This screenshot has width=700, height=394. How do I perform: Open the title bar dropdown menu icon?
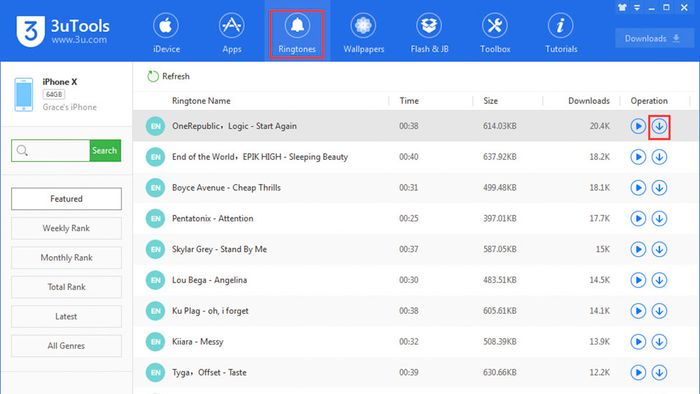coord(637,8)
